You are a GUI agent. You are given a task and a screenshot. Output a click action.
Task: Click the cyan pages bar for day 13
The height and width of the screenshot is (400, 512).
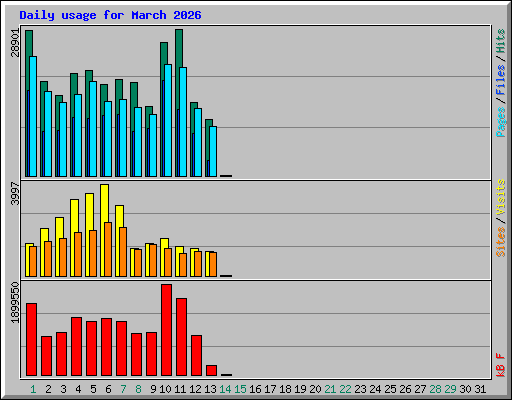click(x=213, y=151)
